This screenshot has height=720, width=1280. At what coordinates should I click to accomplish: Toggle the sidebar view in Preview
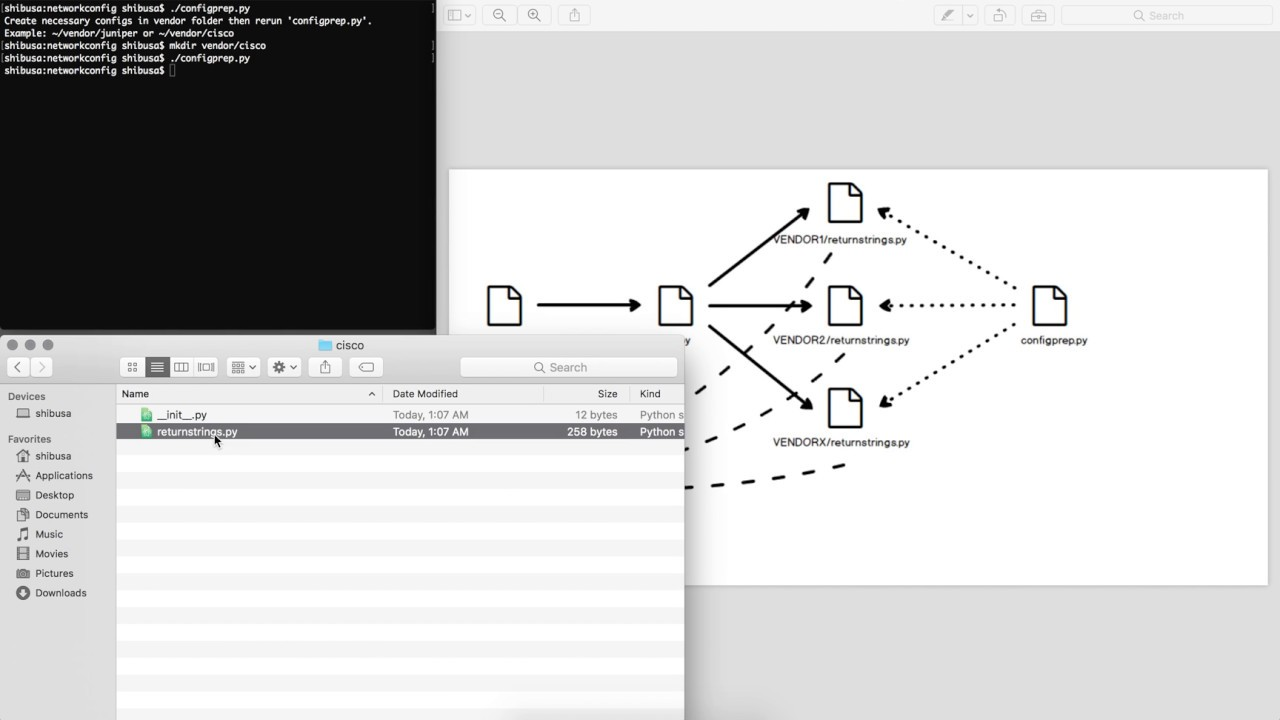[455, 15]
